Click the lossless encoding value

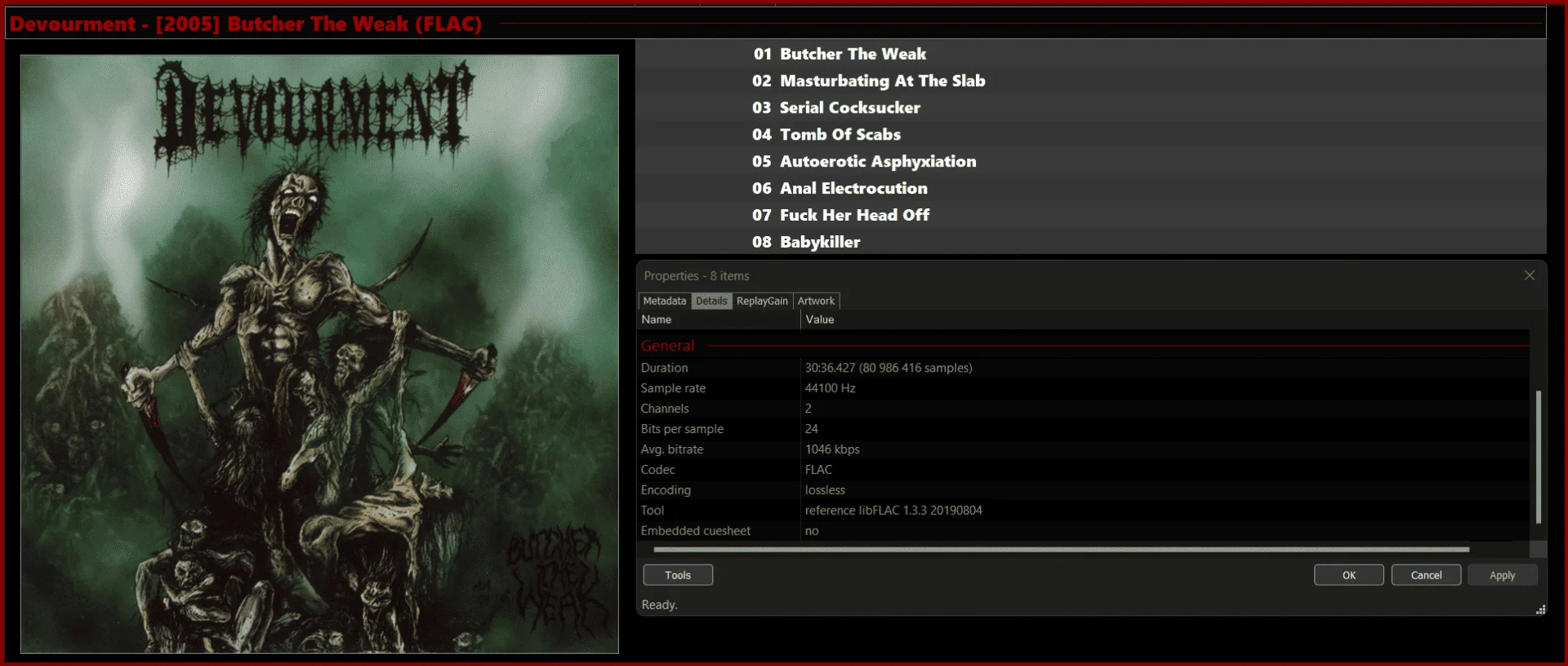coord(825,490)
